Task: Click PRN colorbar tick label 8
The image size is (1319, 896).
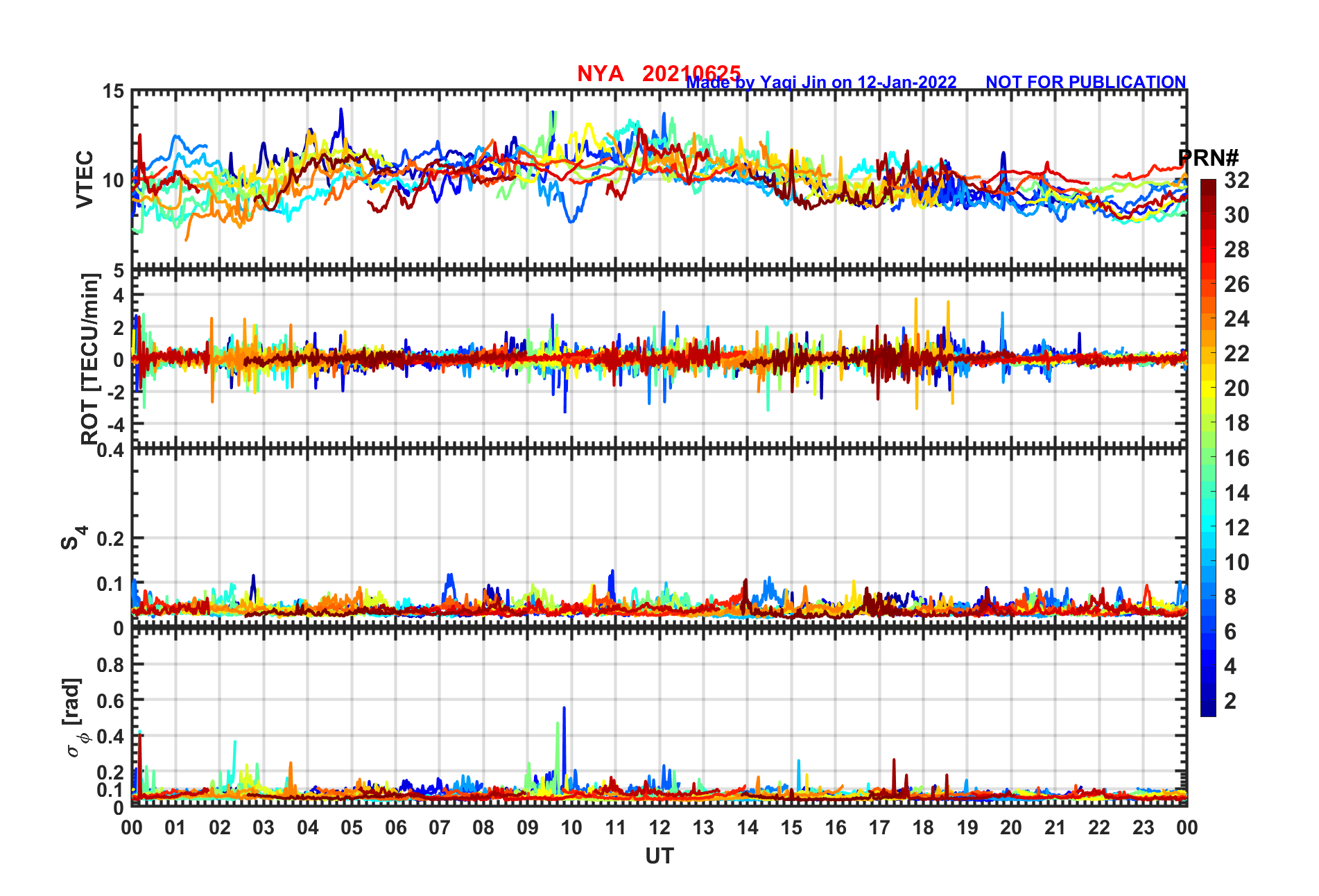Action: point(1230,597)
